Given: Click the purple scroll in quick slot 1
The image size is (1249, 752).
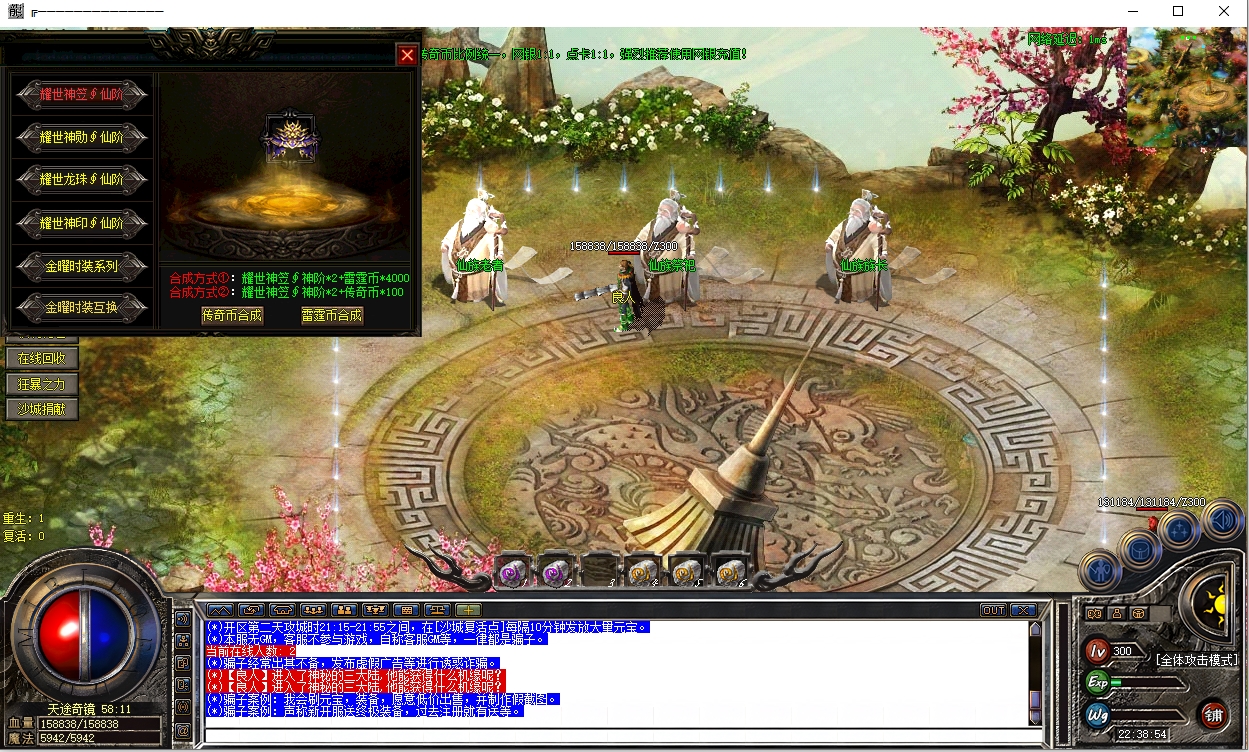Looking at the screenshot, I should click(511, 571).
